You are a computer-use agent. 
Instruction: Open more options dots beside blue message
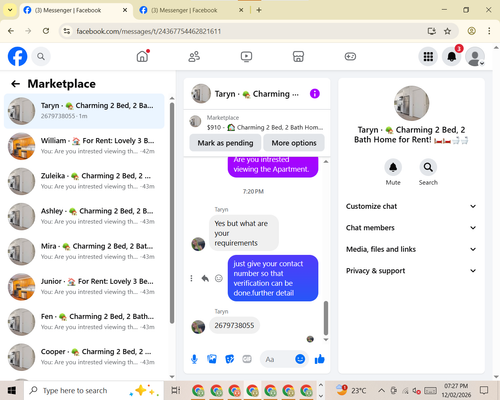point(191,278)
